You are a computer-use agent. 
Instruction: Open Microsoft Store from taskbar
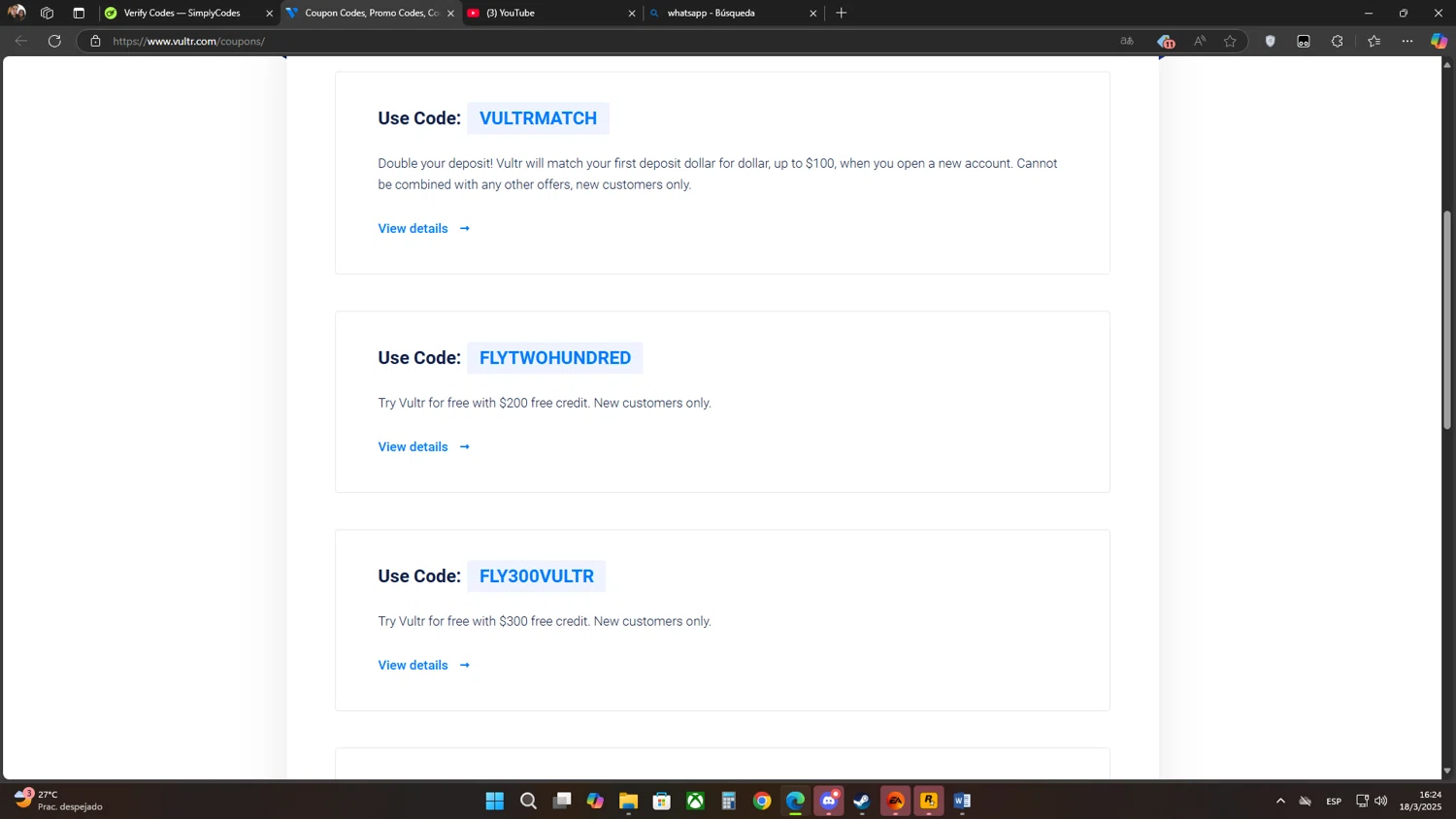coord(662,801)
